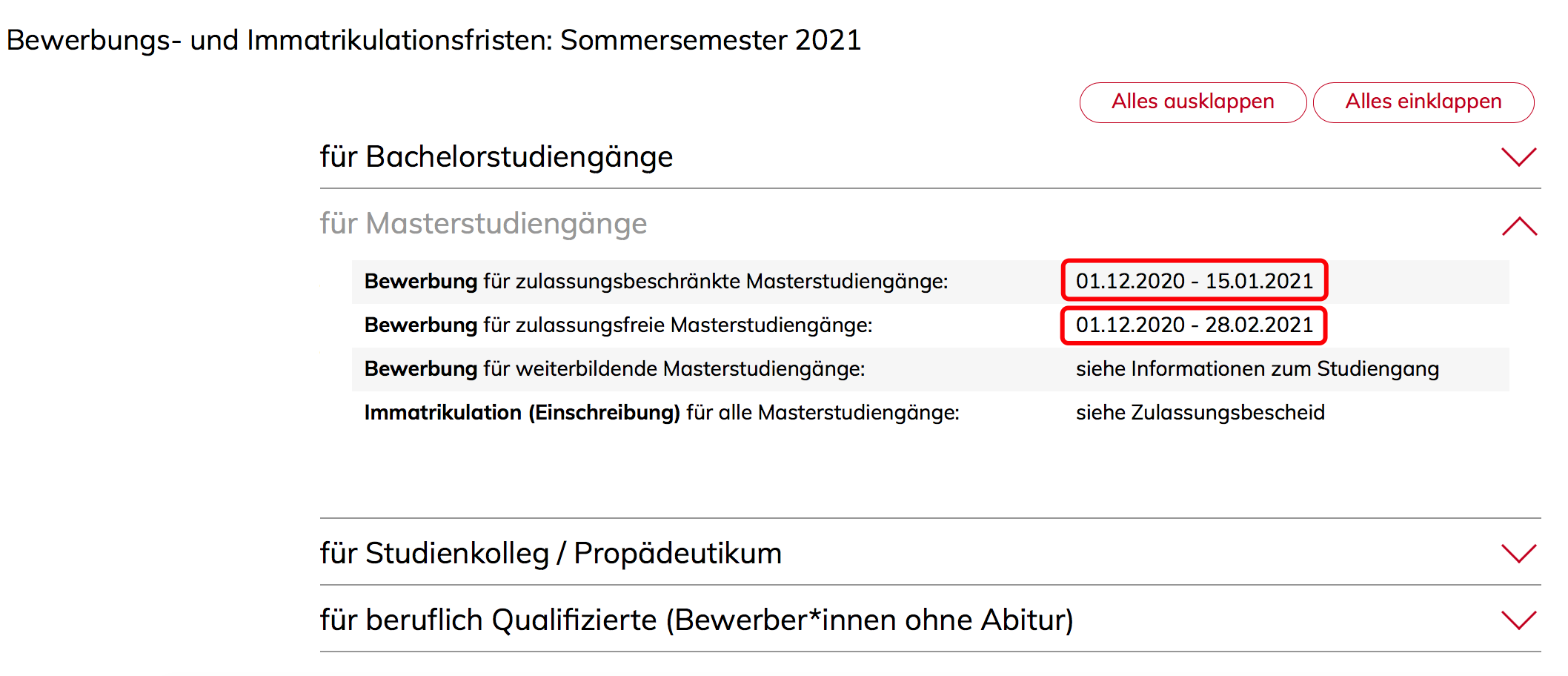Image resolution: width=1568 pixels, height=676 pixels.
Task: Click the 'Alles einklappen' button
Action: click(1424, 102)
